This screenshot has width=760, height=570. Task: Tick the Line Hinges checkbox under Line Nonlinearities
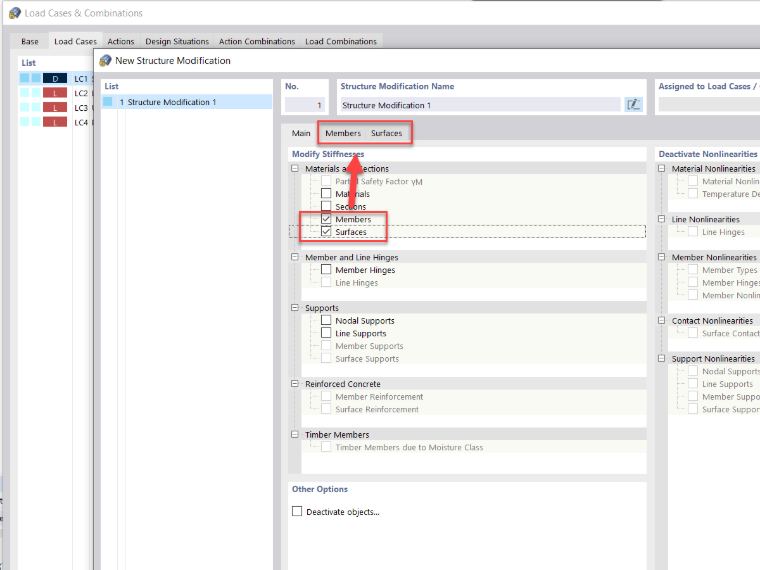coord(693,232)
